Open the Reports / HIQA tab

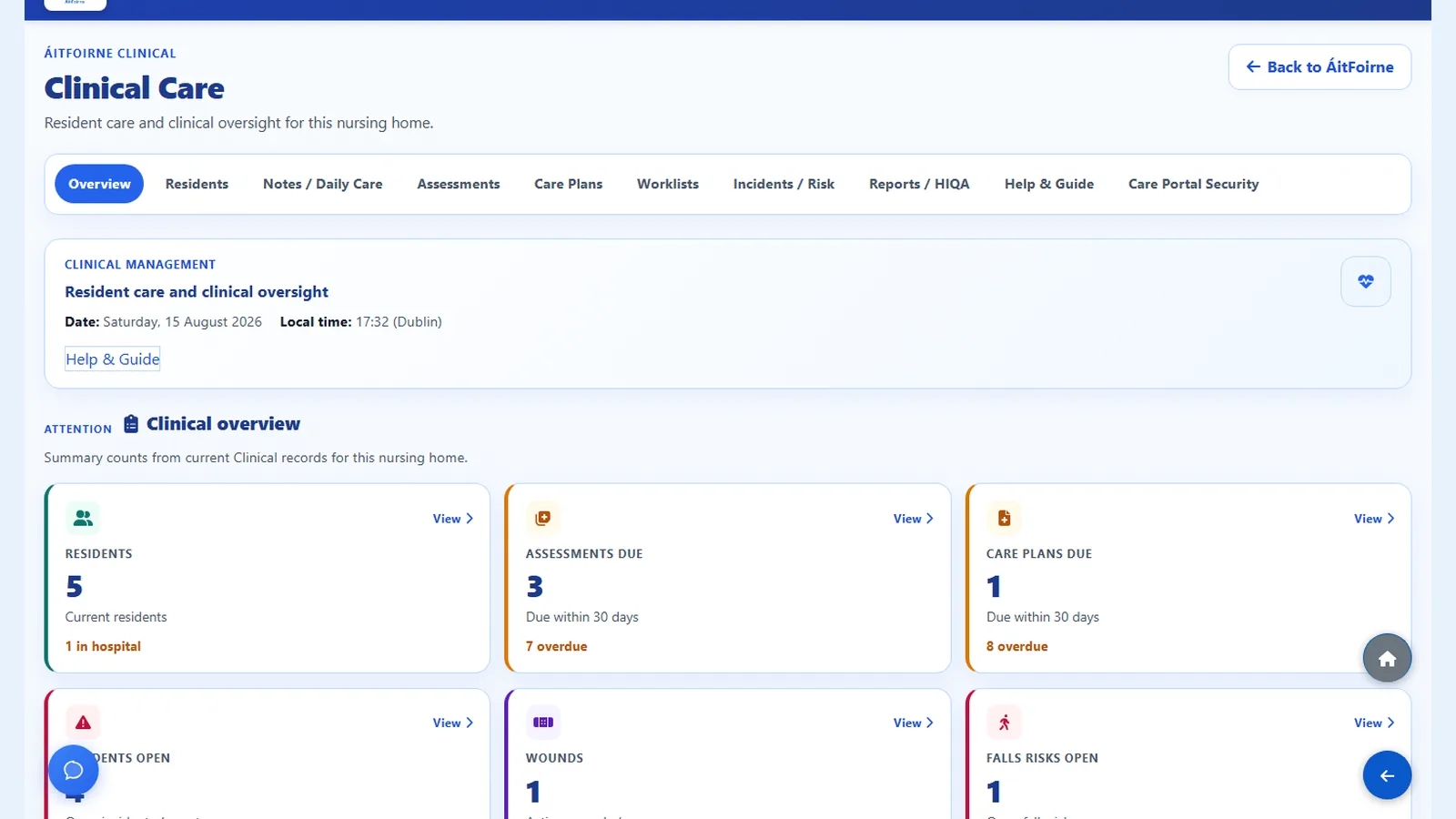coord(919,184)
